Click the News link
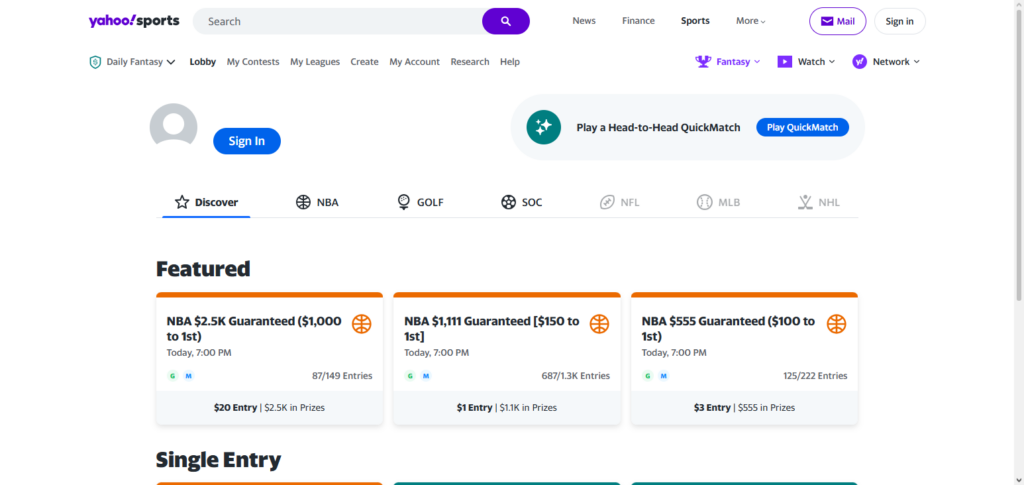Image resolution: width=1024 pixels, height=485 pixels. point(584,21)
